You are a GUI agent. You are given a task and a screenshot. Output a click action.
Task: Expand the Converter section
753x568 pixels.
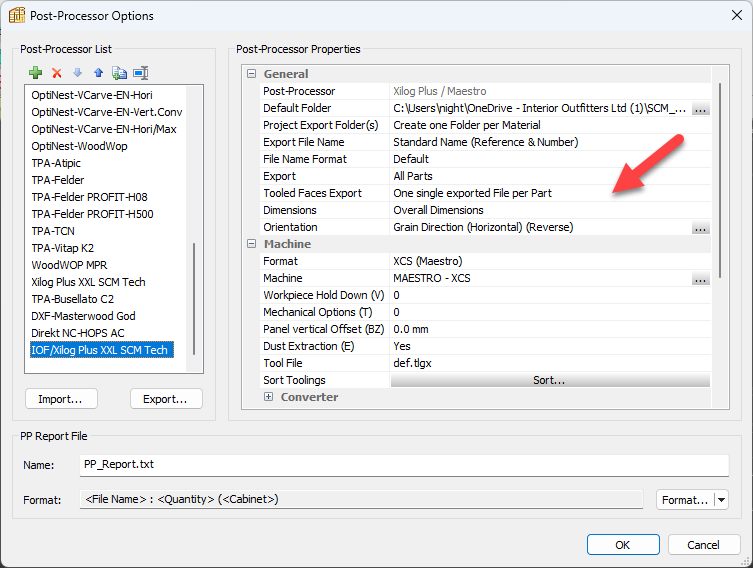[x=268, y=397]
